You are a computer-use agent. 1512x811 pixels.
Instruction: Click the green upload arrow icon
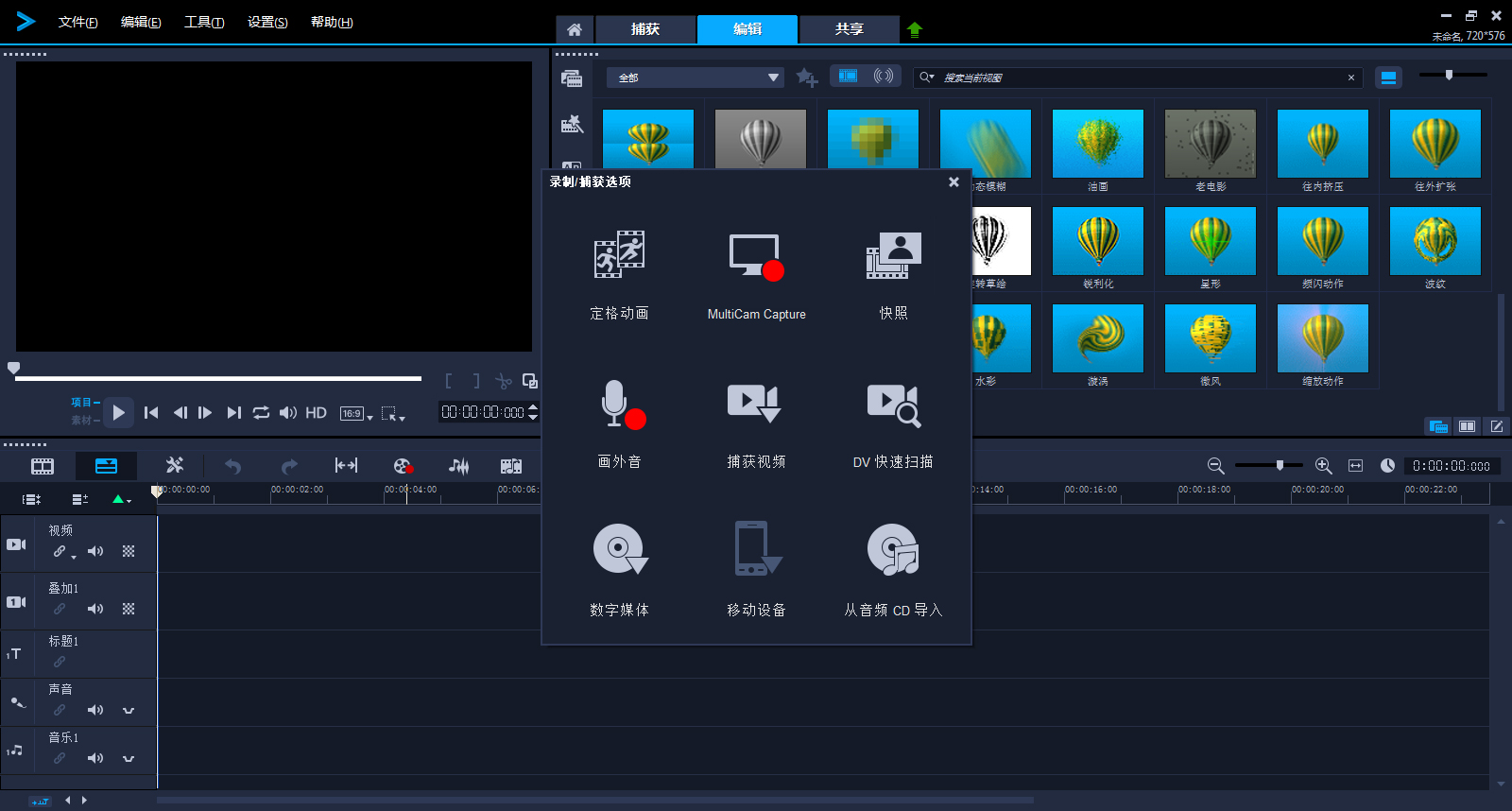point(914,29)
